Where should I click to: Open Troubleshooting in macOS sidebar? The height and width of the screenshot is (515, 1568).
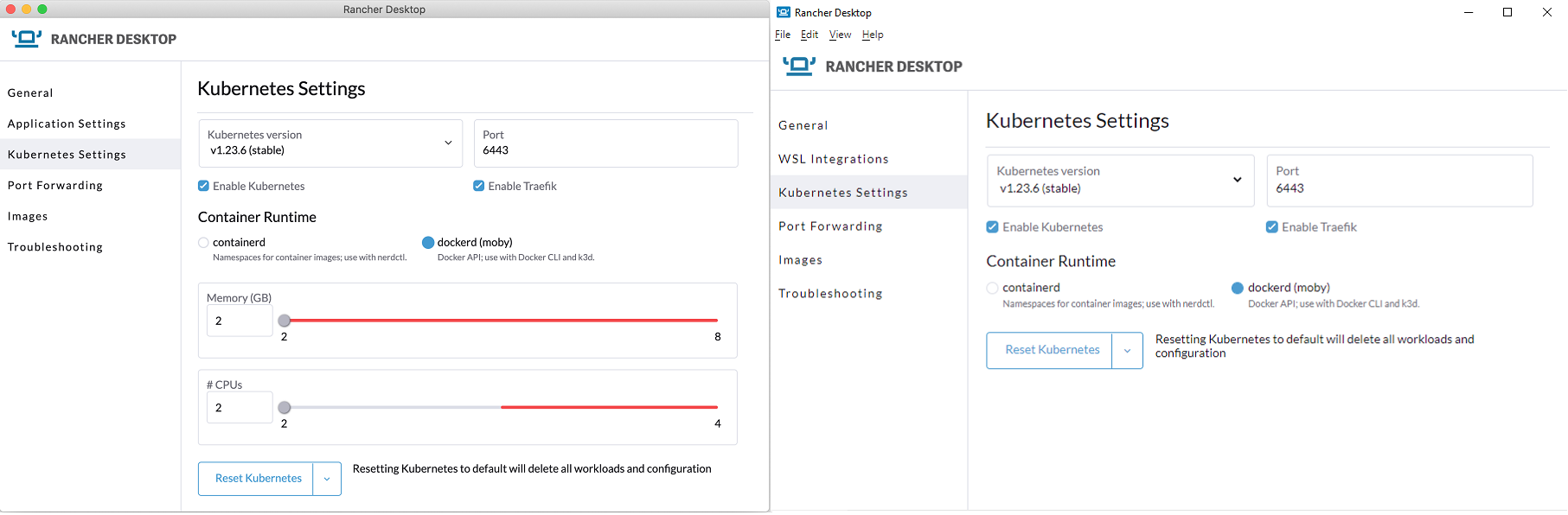[x=90, y=247]
